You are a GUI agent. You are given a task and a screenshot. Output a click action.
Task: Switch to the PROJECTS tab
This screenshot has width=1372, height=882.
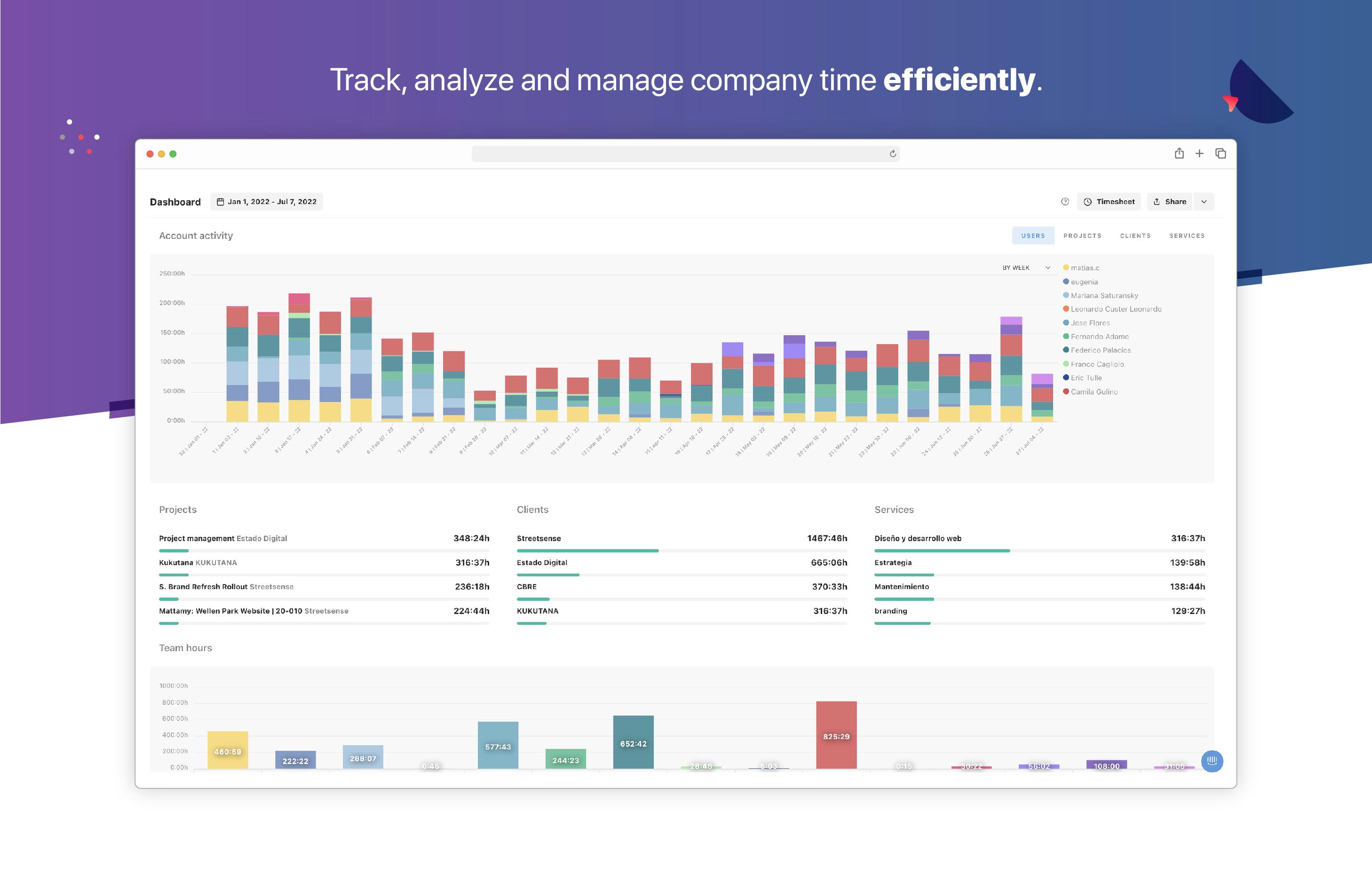pyautogui.click(x=1082, y=236)
